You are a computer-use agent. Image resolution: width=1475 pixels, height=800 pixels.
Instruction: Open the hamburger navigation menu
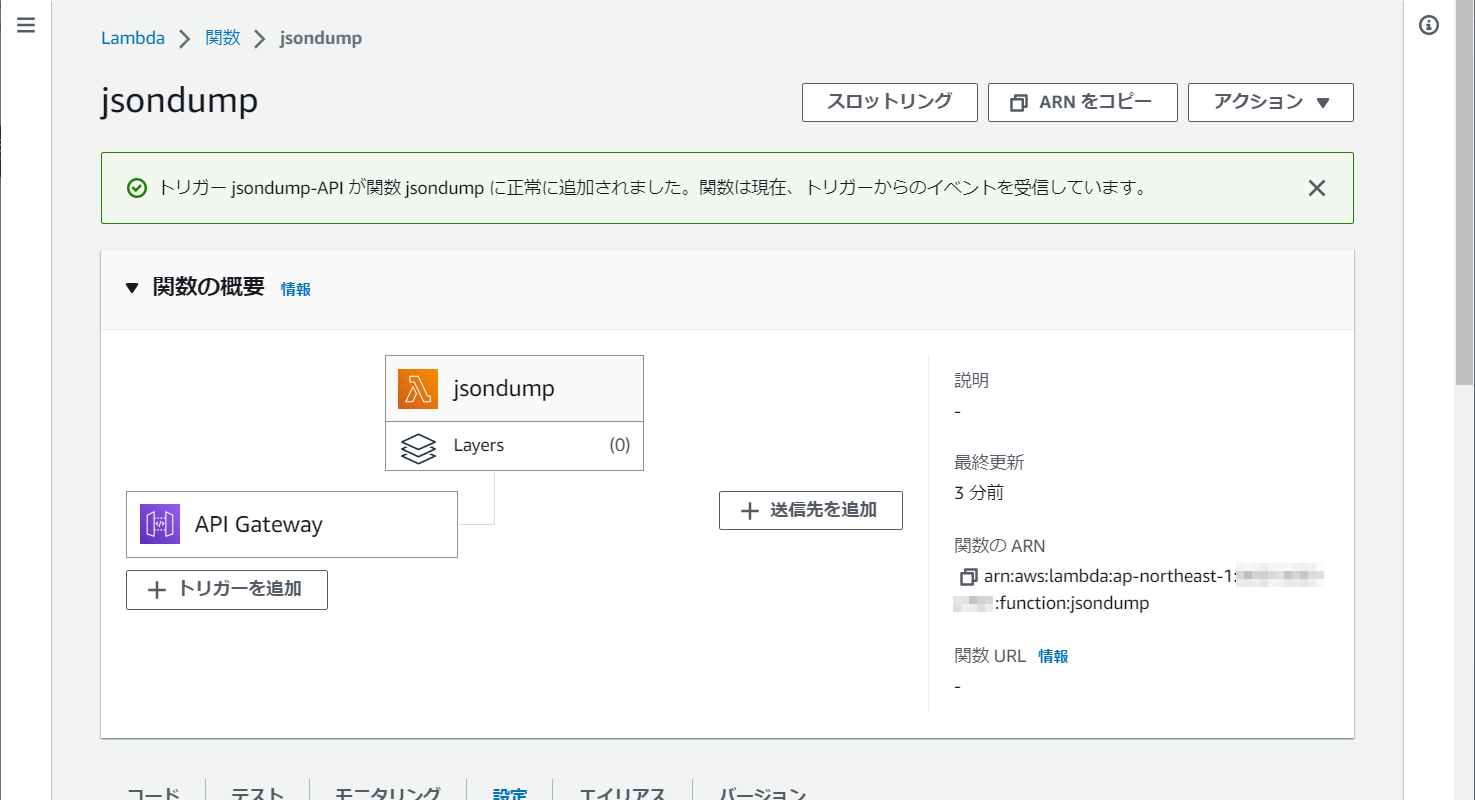tap(26, 26)
